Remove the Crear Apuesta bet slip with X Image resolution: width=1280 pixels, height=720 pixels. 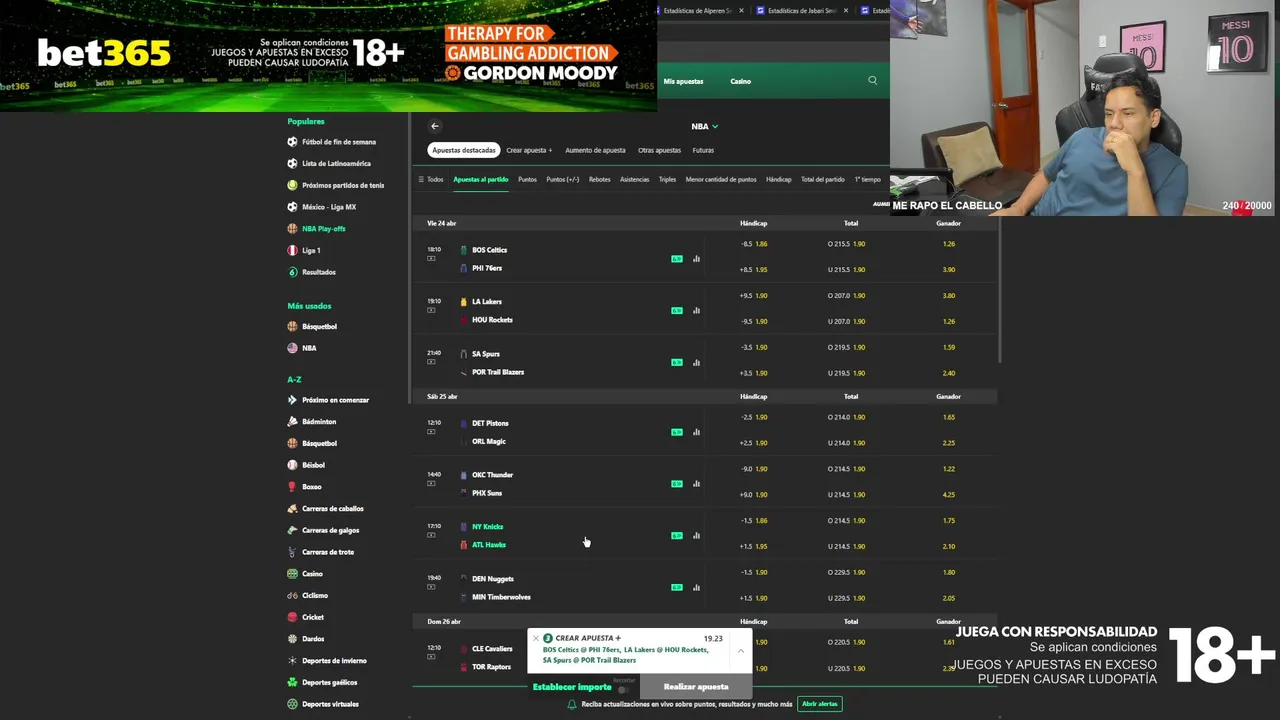point(536,638)
